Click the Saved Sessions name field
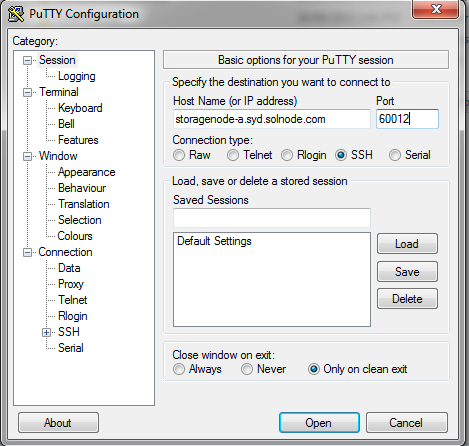The height and width of the screenshot is (446, 469). [272, 218]
